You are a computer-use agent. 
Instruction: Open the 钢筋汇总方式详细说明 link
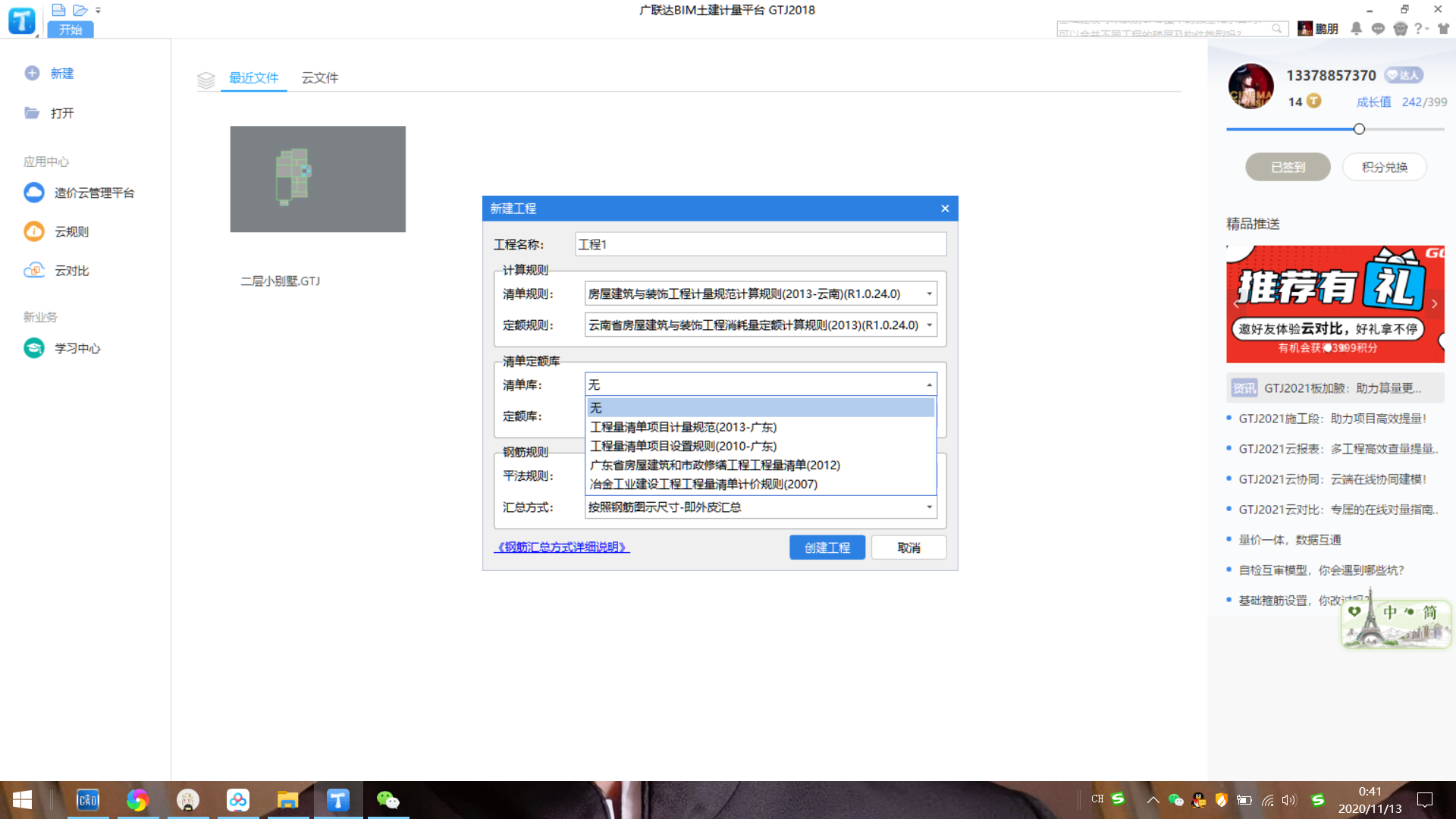coord(562,548)
